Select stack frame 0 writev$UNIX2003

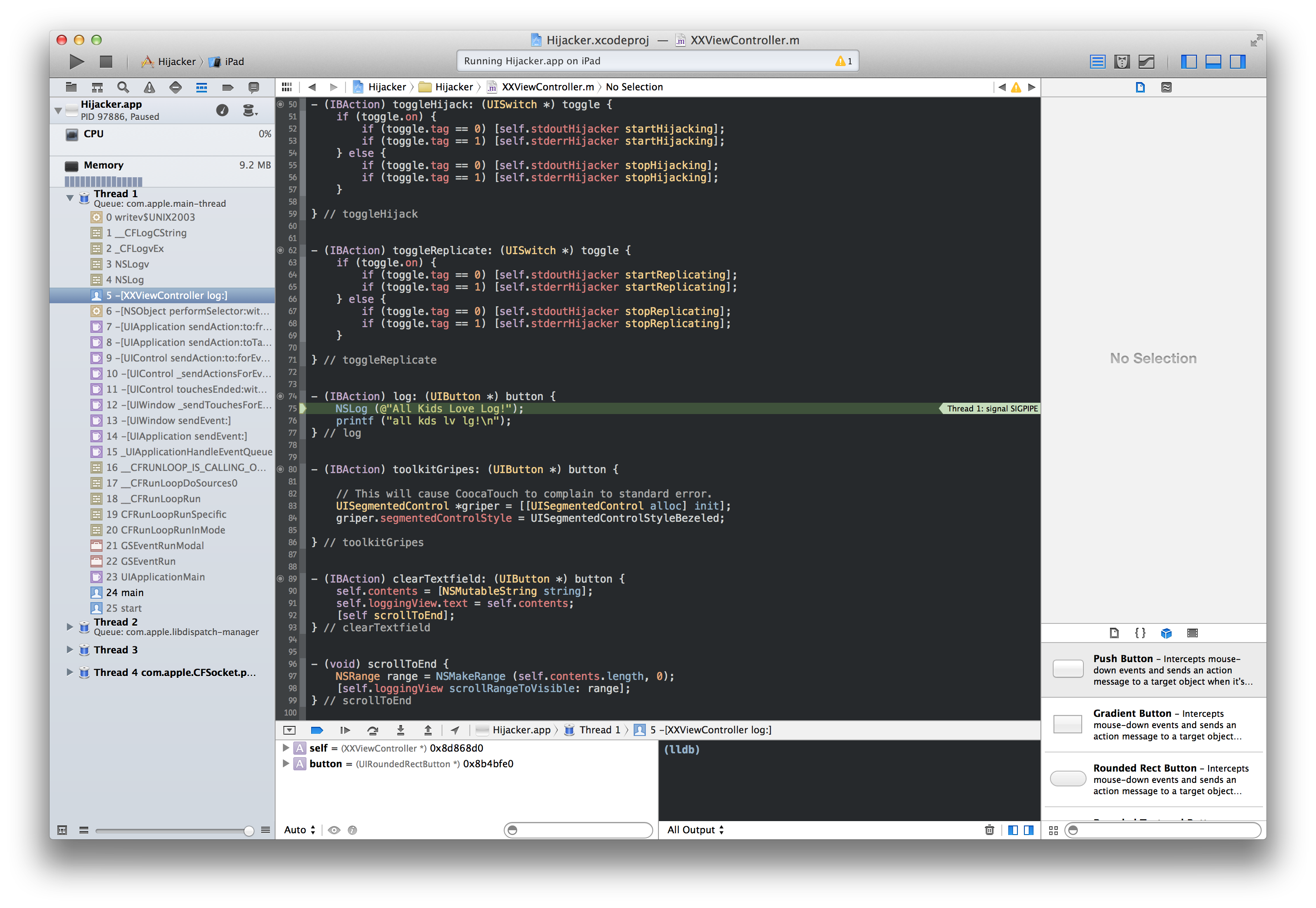point(162,217)
